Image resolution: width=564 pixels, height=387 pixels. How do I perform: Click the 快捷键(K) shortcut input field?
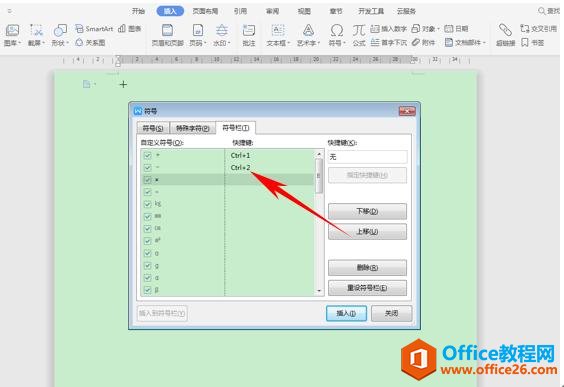367,157
